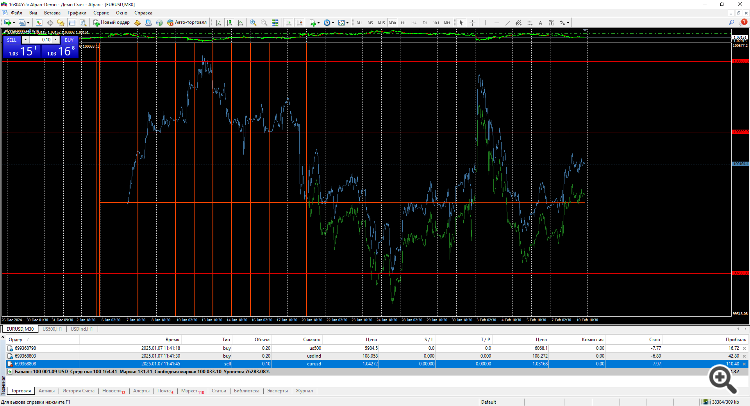
Task: Switch to line chart display
Action: click(x=241, y=22)
